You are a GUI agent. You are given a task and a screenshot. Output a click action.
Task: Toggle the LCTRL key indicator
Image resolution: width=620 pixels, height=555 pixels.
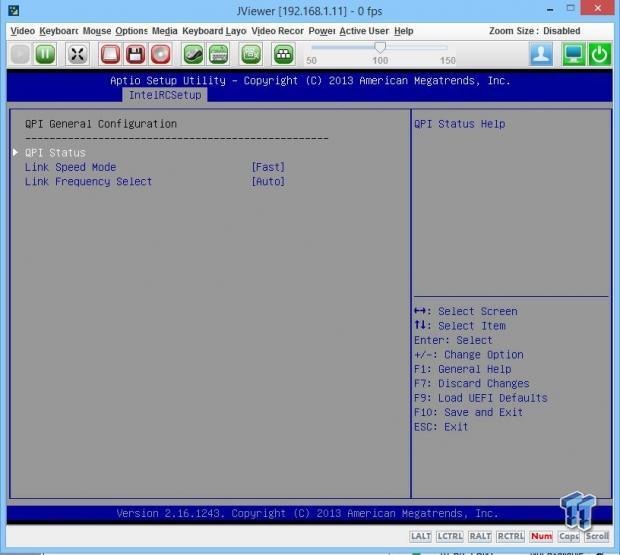pos(450,536)
